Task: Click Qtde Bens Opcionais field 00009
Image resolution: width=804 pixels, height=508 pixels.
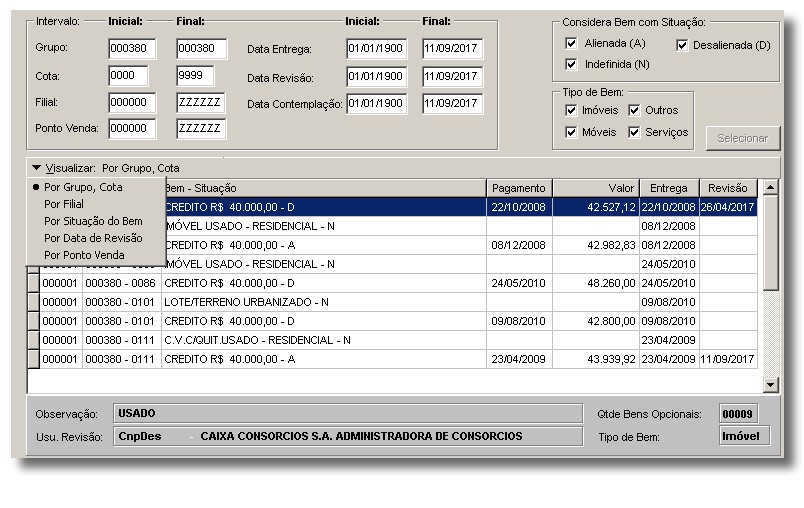Action: [738, 414]
